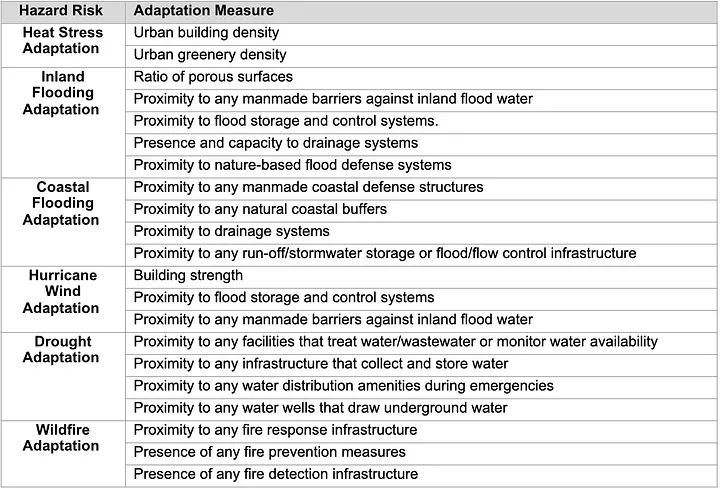The image size is (720, 489).
Task: Click the Adaptation Measure column header
Action: [x=421, y=11]
